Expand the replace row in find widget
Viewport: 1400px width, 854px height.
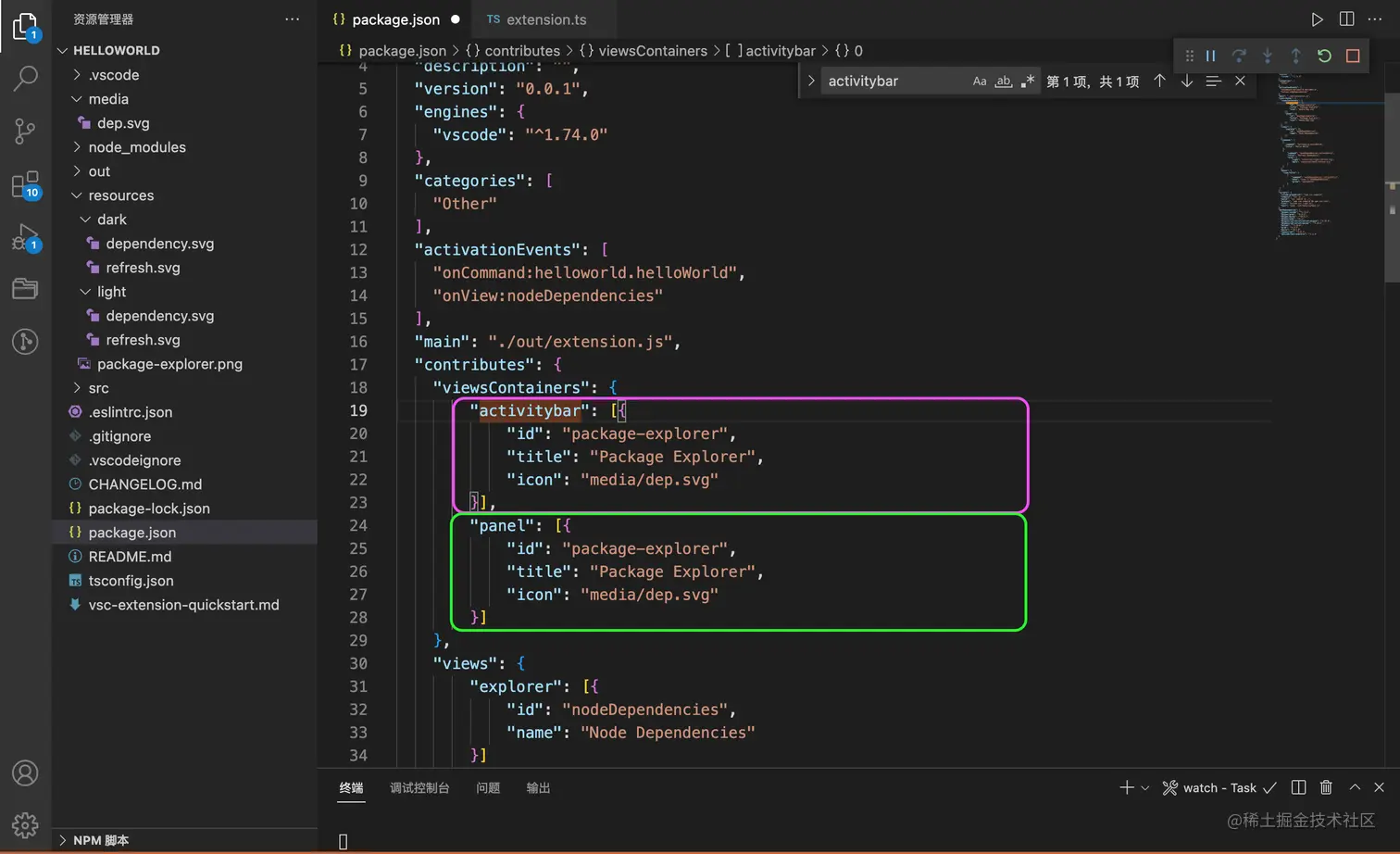point(811,82)
